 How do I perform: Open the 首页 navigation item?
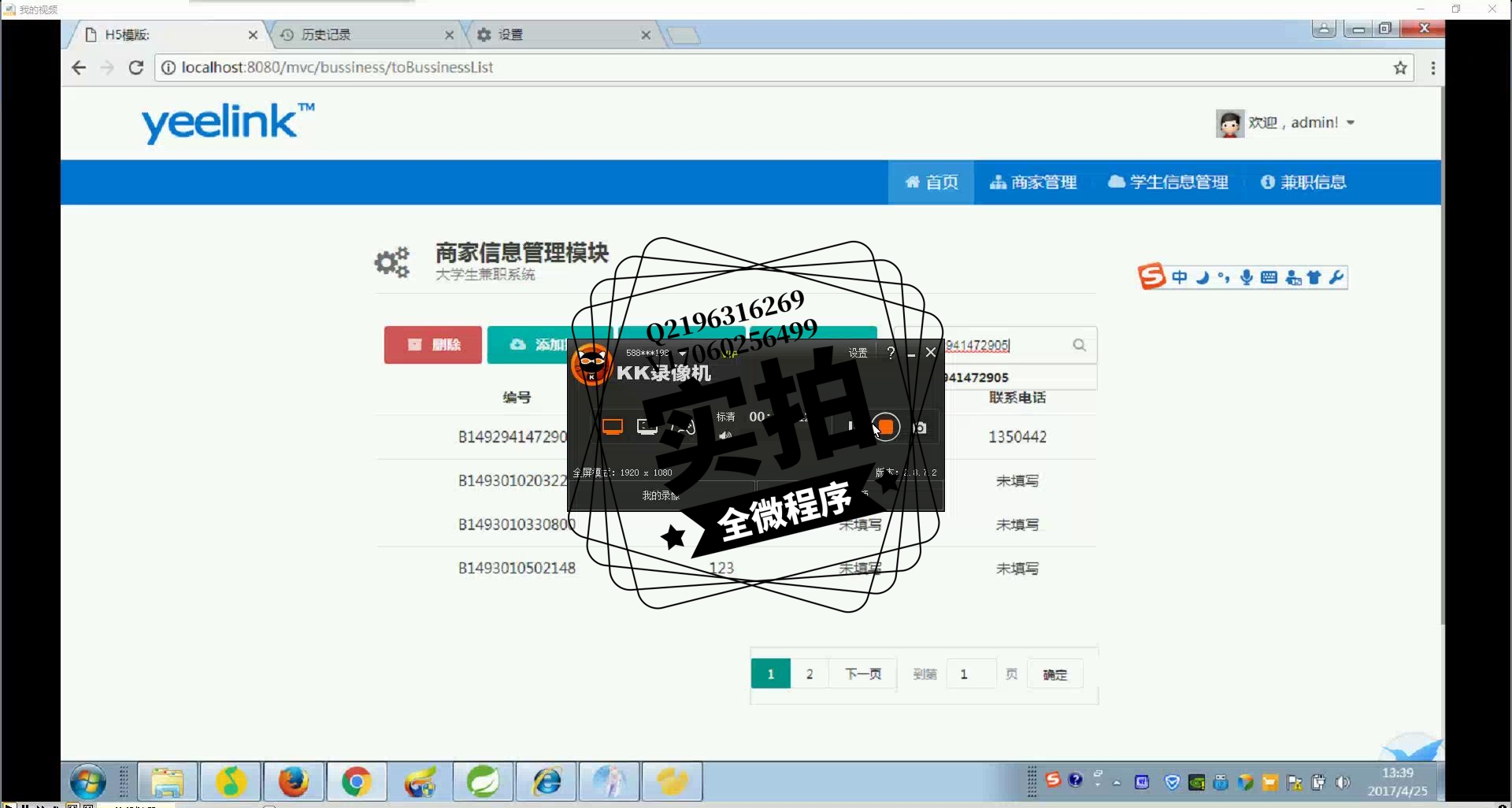tap(932, 182)
